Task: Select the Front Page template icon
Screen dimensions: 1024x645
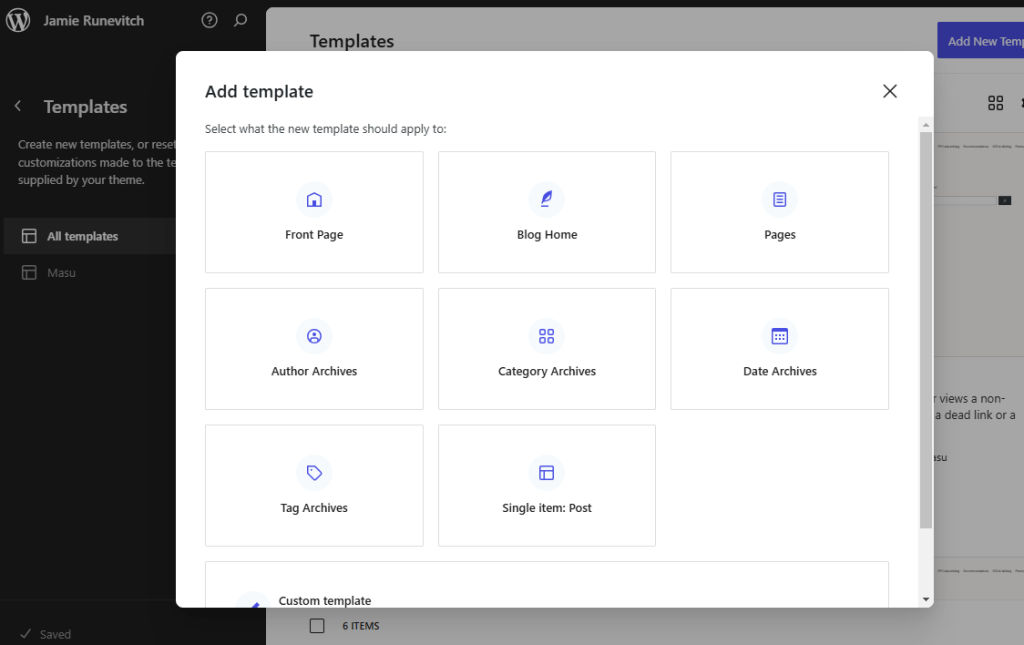Action: (x=314, y=199)
